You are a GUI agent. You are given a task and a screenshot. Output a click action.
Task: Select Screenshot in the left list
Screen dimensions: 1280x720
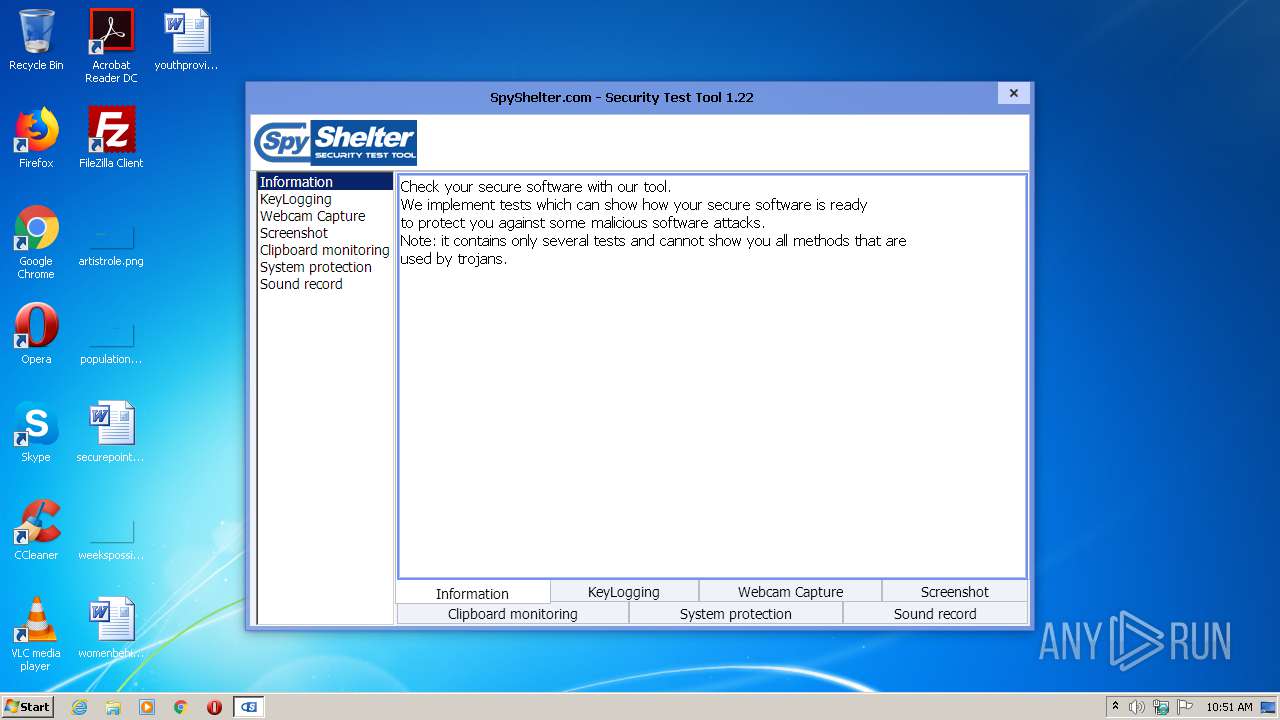pos(325,233)
